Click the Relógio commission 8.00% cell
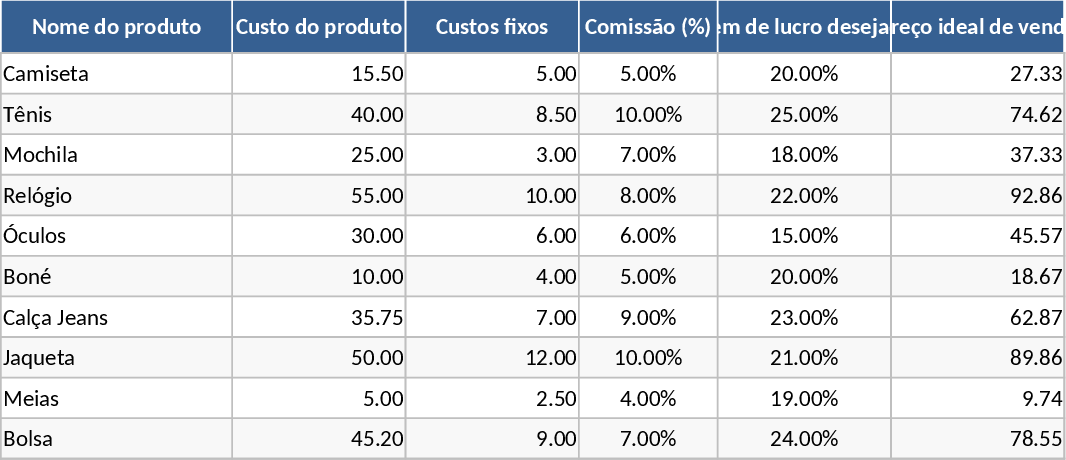 pos(648,196)
